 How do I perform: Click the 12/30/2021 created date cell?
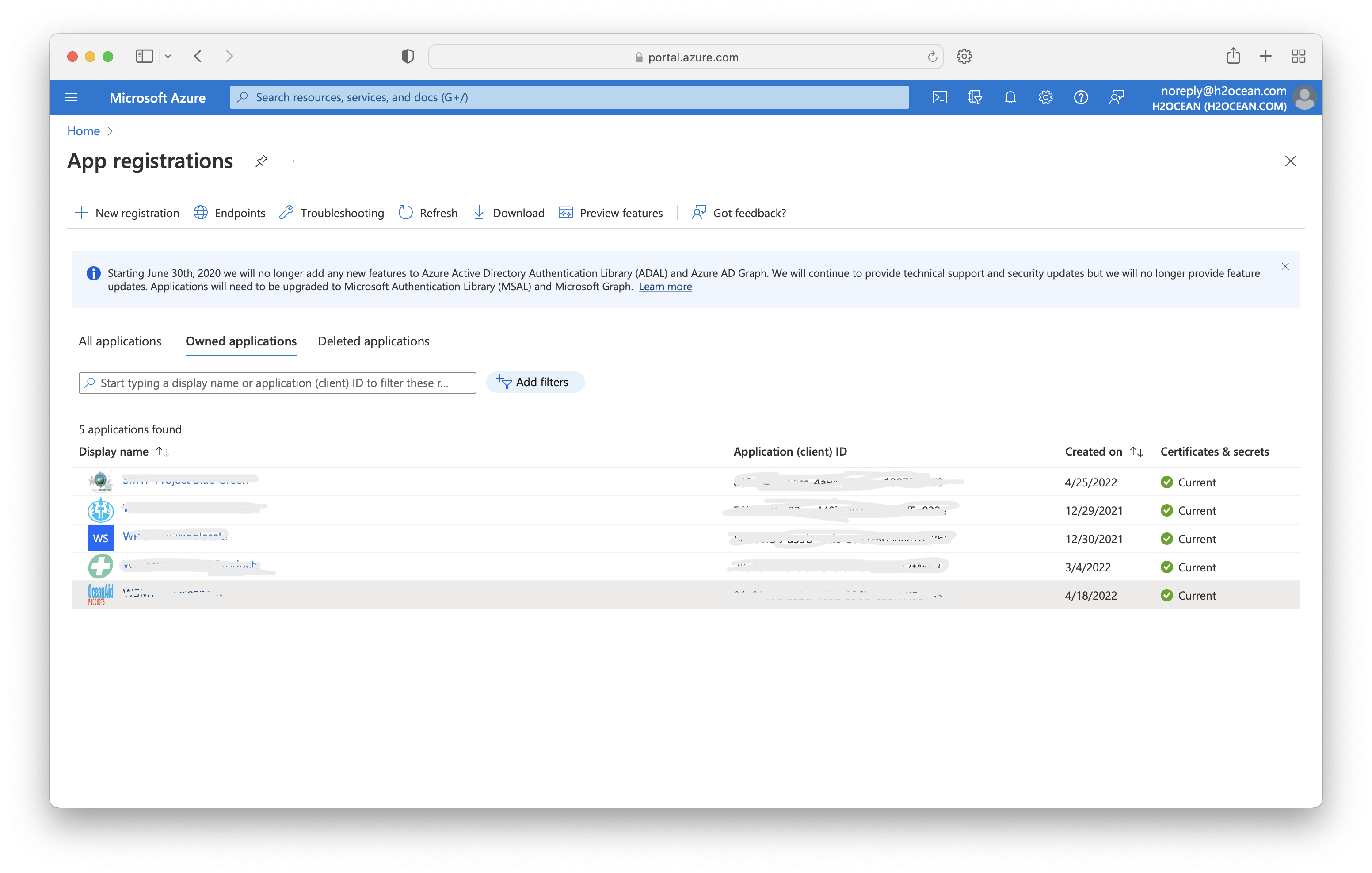[x=1094, y=539]
